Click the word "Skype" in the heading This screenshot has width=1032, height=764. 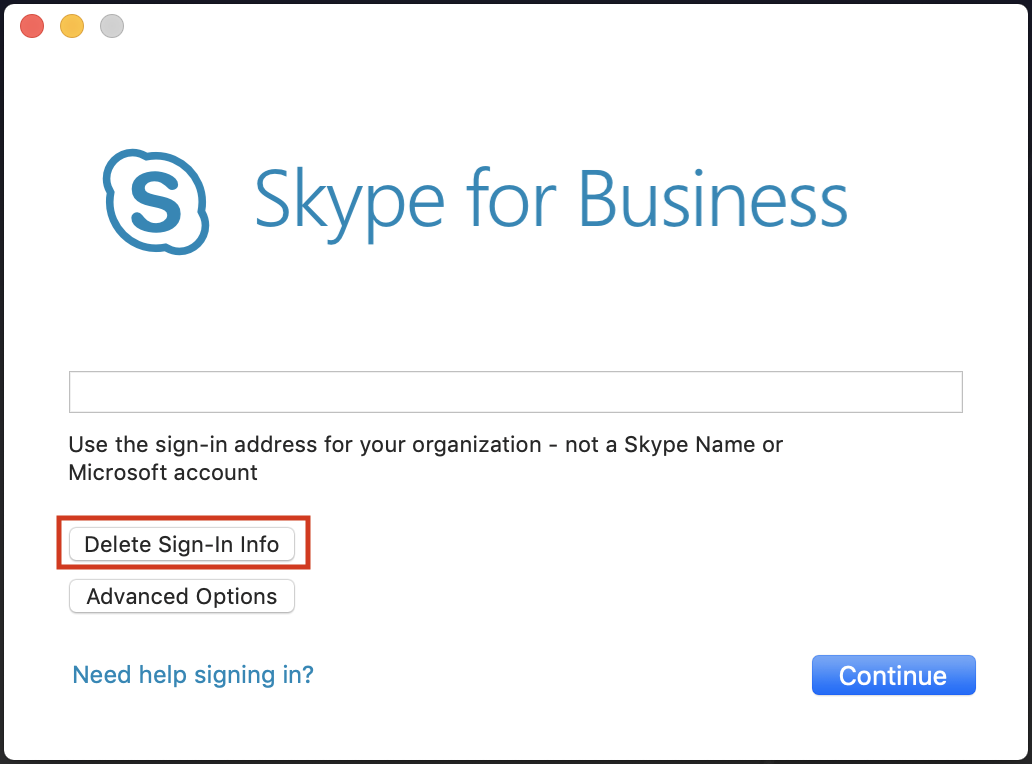[x=349, y=201]
